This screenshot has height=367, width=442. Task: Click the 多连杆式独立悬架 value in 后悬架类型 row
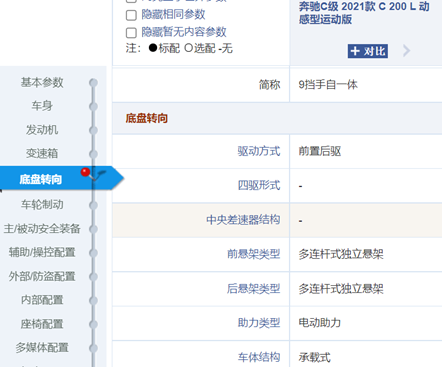(341, 288)
